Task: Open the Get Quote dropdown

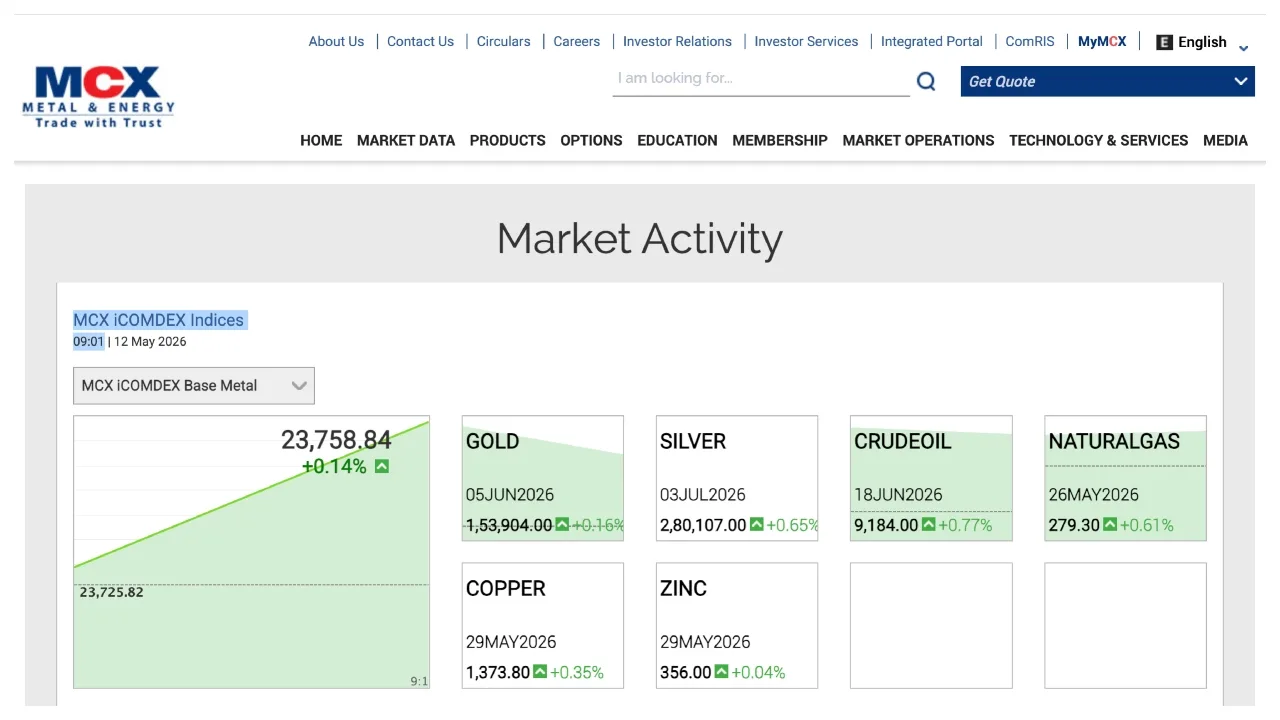Action: 1107,82
